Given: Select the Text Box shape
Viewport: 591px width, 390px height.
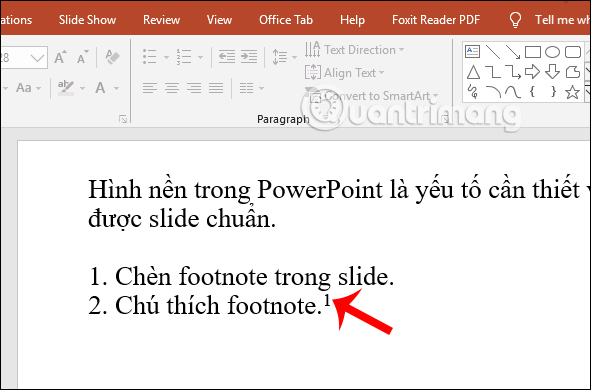Looking at the screenshot, I should pyautogui.click(x=472, y=51).
